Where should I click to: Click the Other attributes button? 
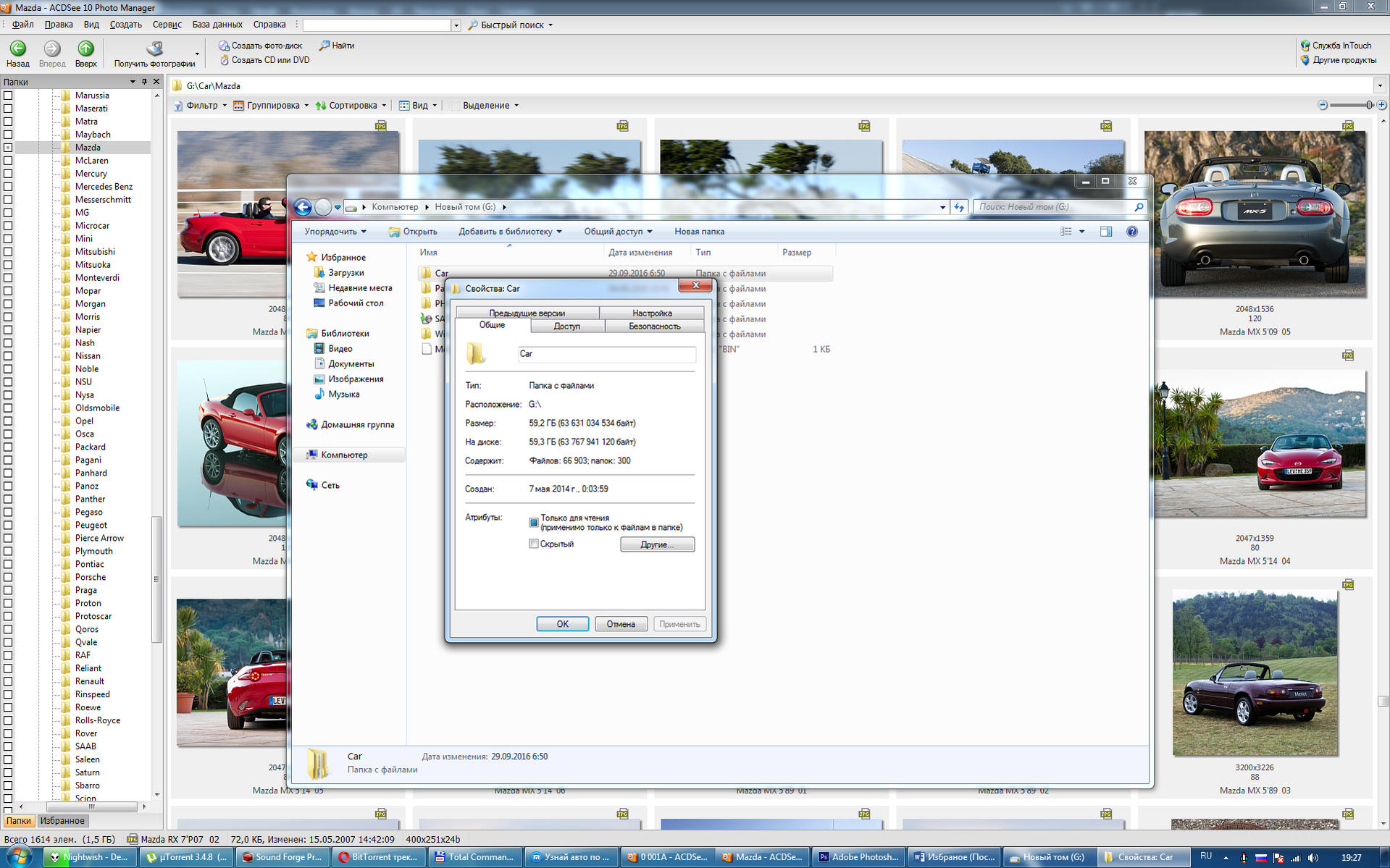click(657, 544)
